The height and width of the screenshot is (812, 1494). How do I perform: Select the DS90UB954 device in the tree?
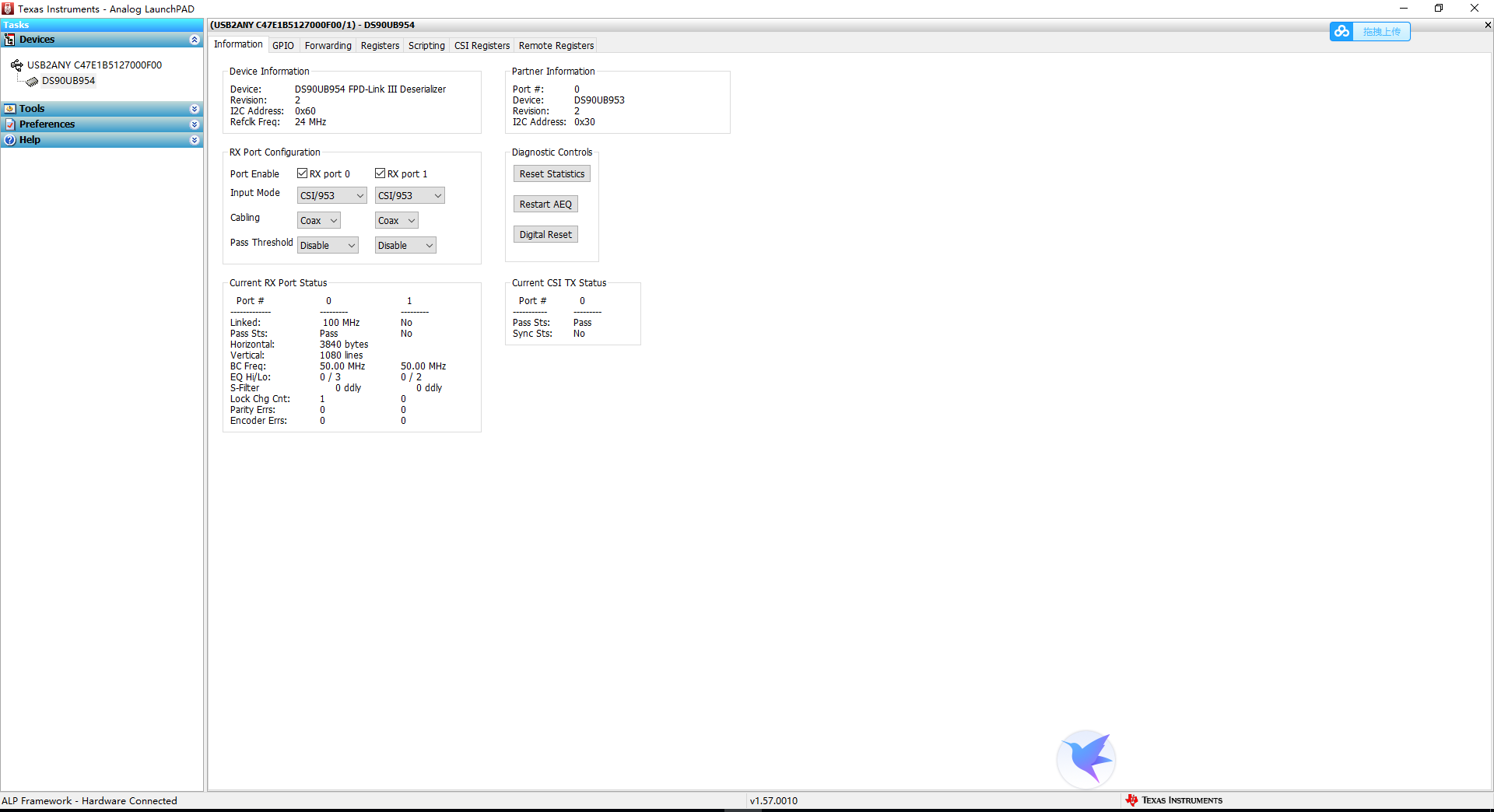tap(67, 81)
